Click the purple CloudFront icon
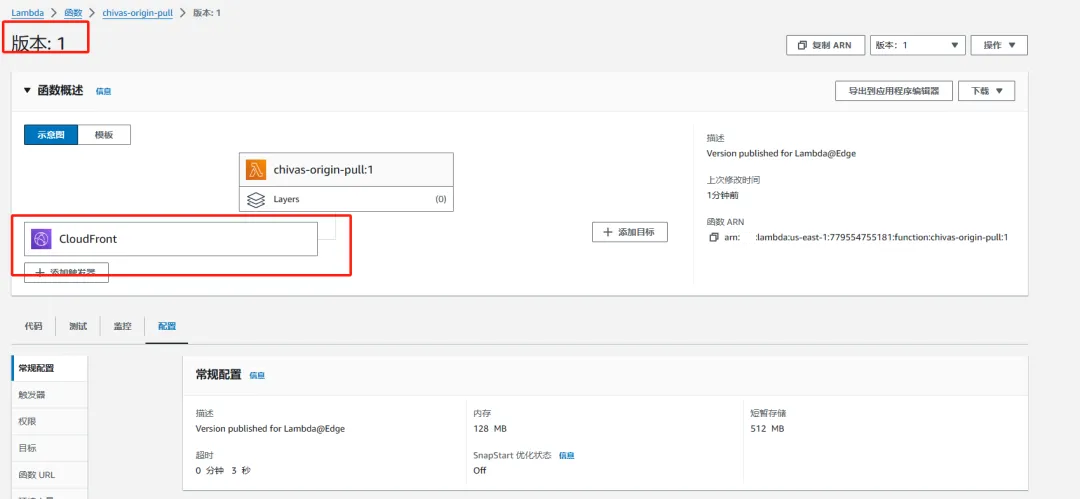The image size is (1080, 499). pyautogui.click(x=41, y=239)
